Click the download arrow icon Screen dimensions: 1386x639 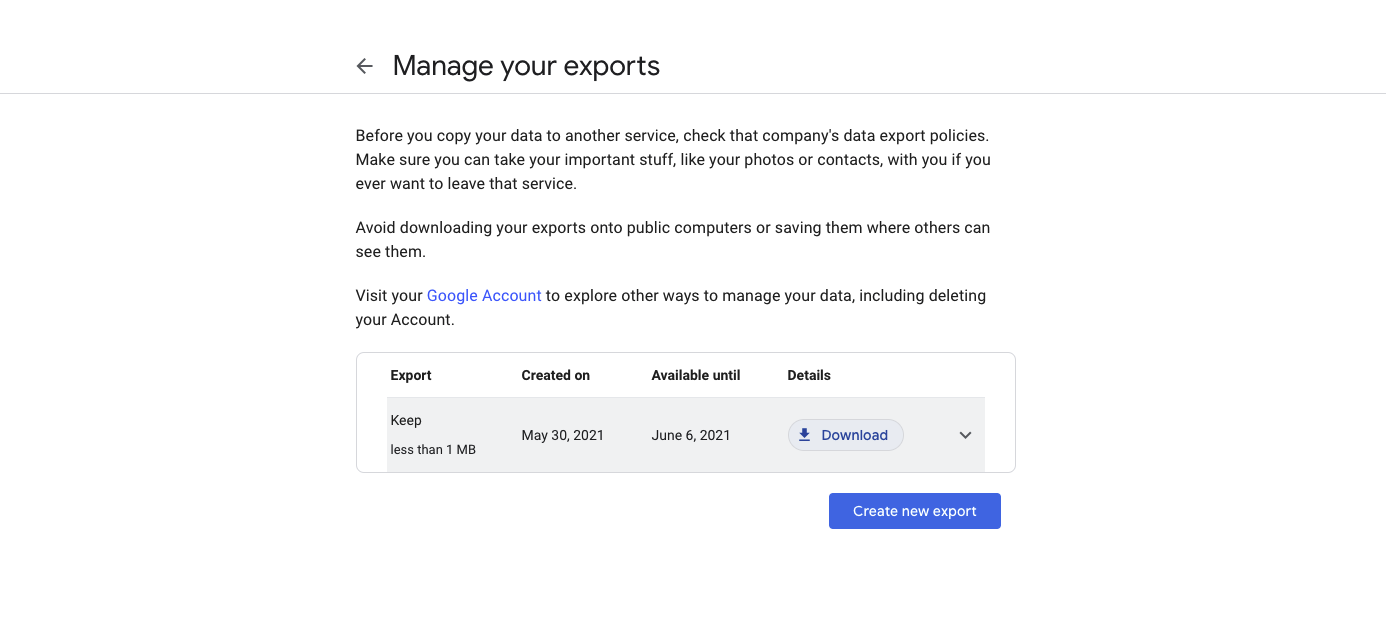804,435
